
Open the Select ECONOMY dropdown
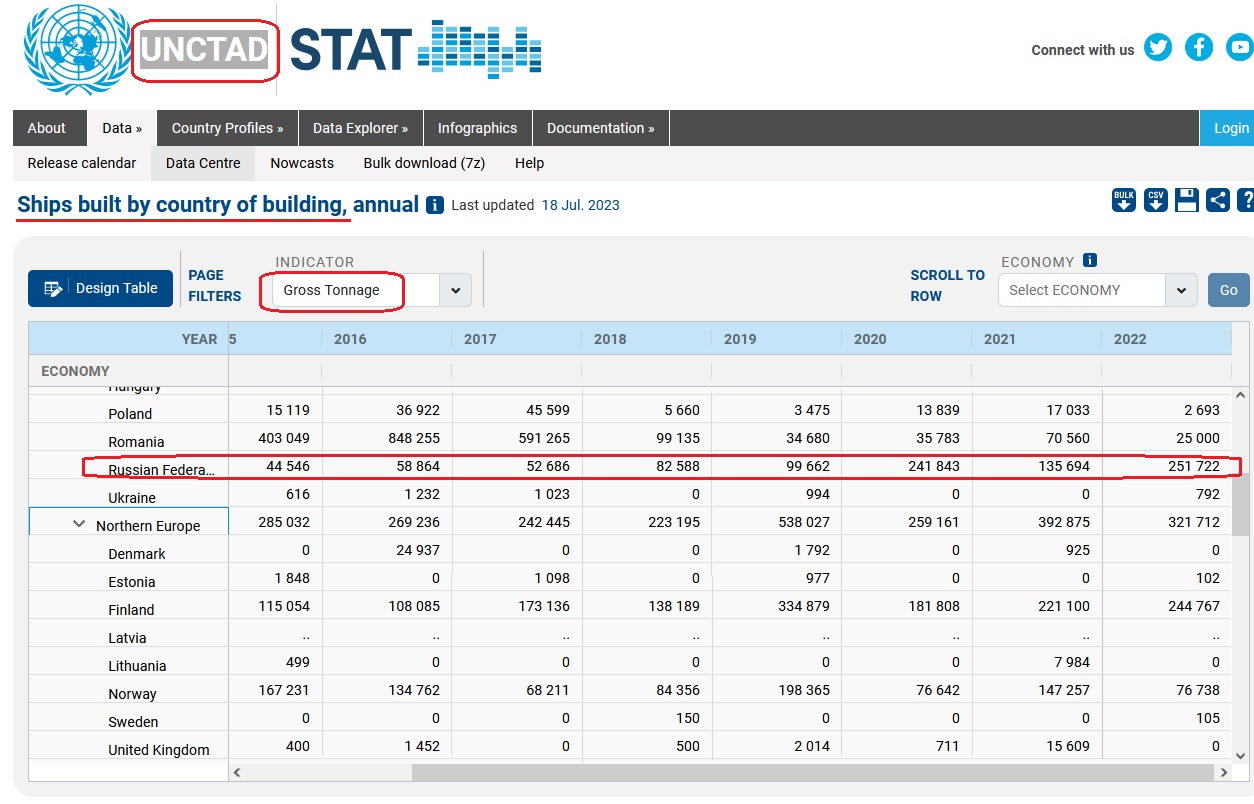pyautogui.click(x=1097, y=290)
